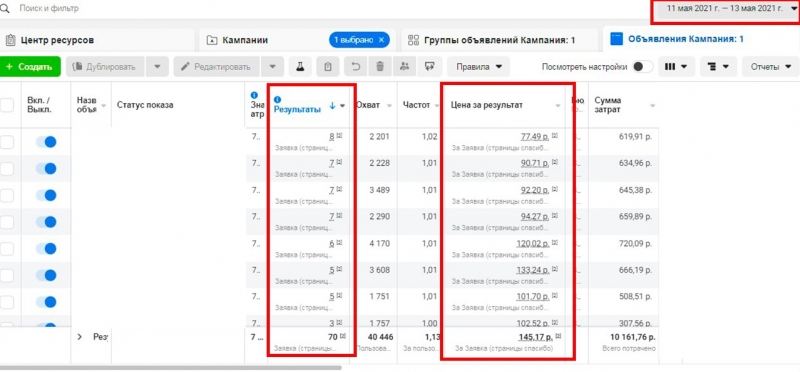Click the Статус показа column header

(145, 105)
